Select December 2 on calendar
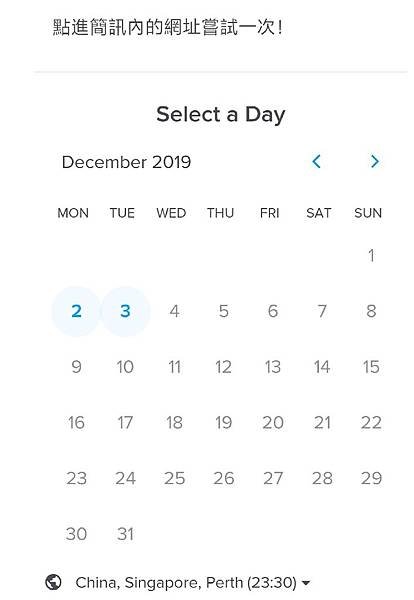Screen dimensions: 414x600 coord(76,311)
